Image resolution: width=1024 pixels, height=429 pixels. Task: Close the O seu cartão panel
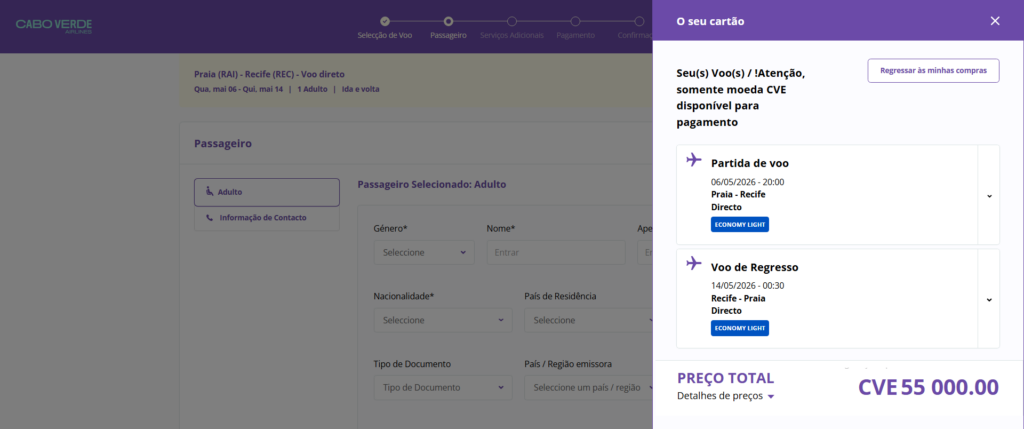tap(994, 21)
